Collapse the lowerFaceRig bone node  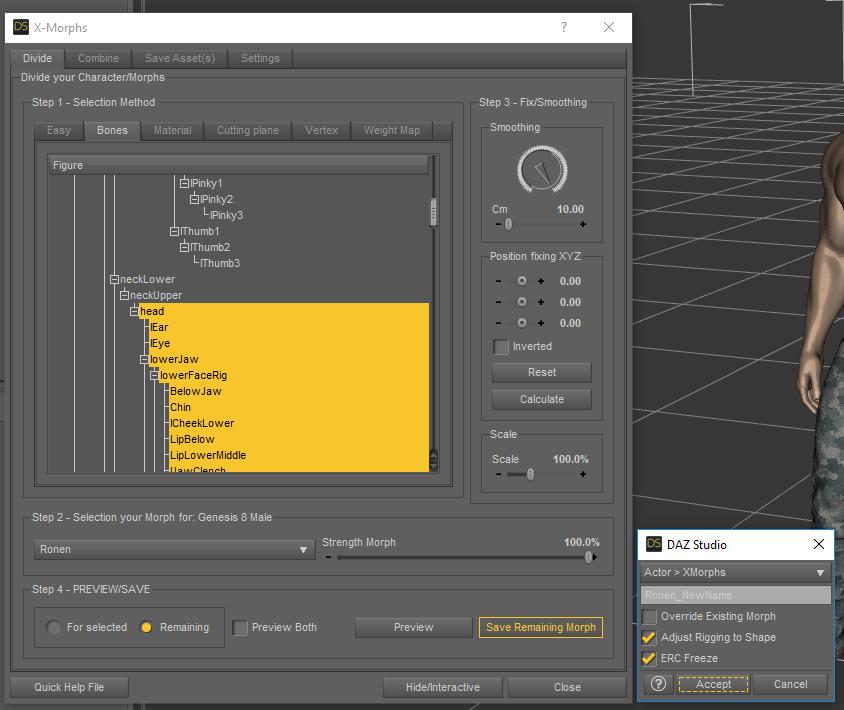(x=154, y=375)
